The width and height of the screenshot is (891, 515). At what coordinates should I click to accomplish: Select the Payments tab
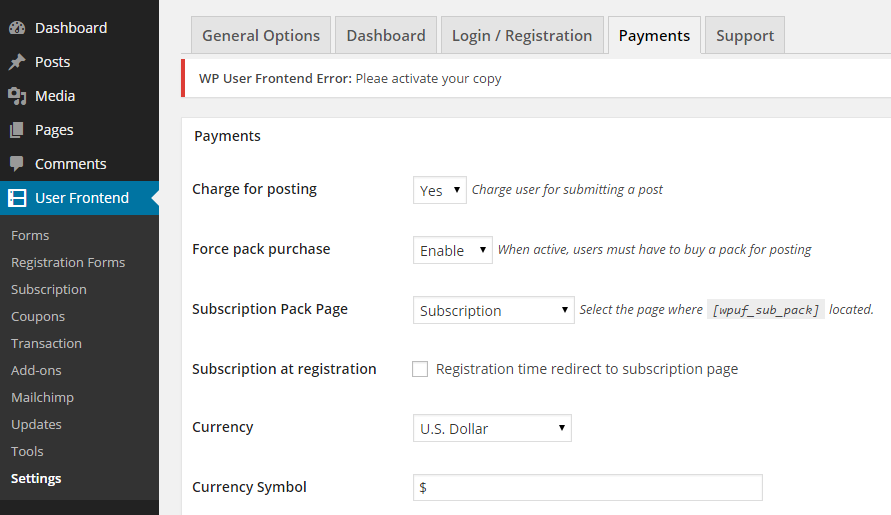655,35
